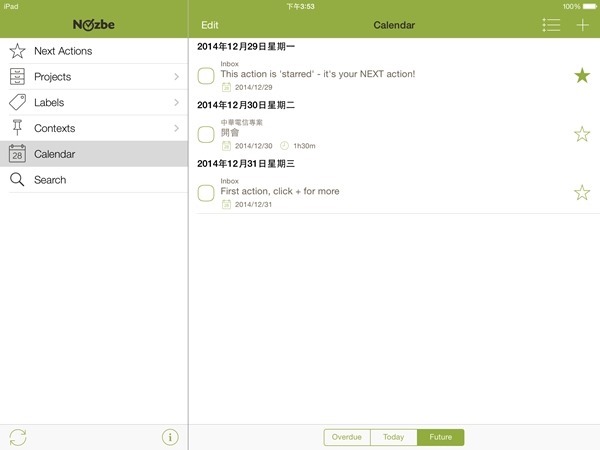The image size is (600, 450).
Task: Tap the Next Actions star icon
Action: [x=17, y=51]
